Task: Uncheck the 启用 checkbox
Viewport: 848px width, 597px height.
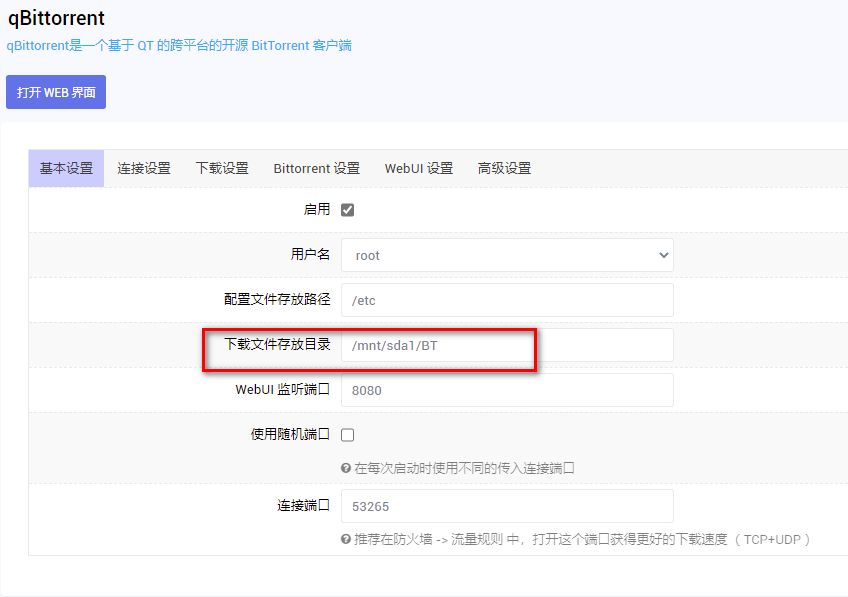Action: pyautogui.click(x=348, y=210)
